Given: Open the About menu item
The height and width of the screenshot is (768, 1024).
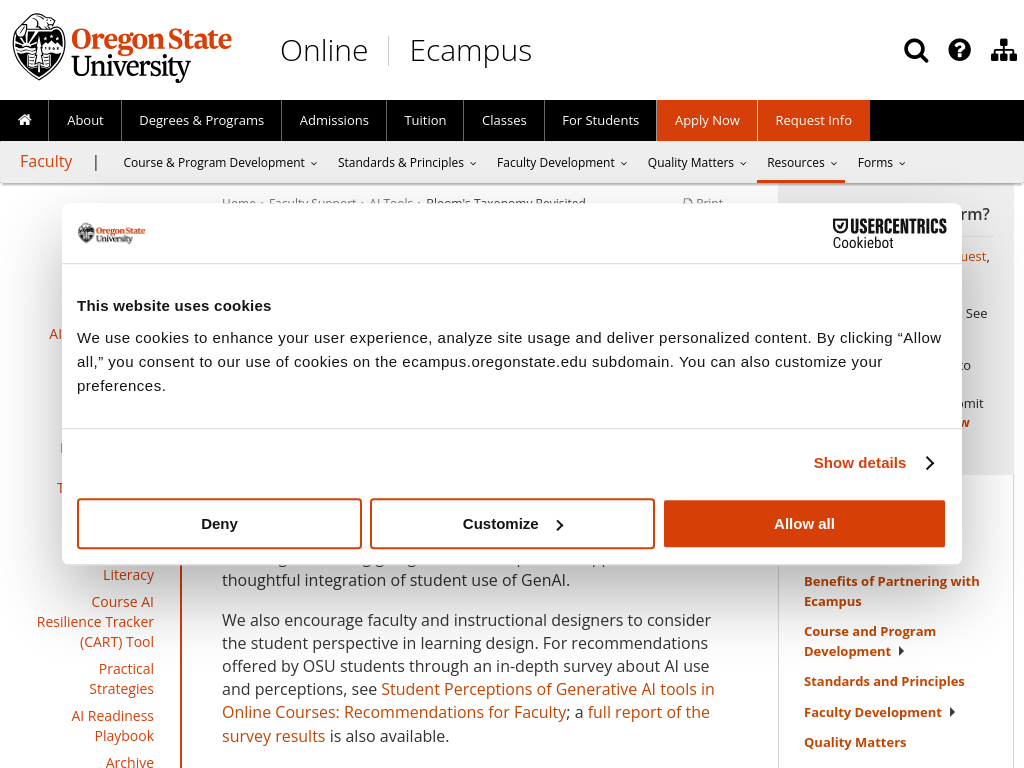Looking at the screenshot, I should 85,121.
